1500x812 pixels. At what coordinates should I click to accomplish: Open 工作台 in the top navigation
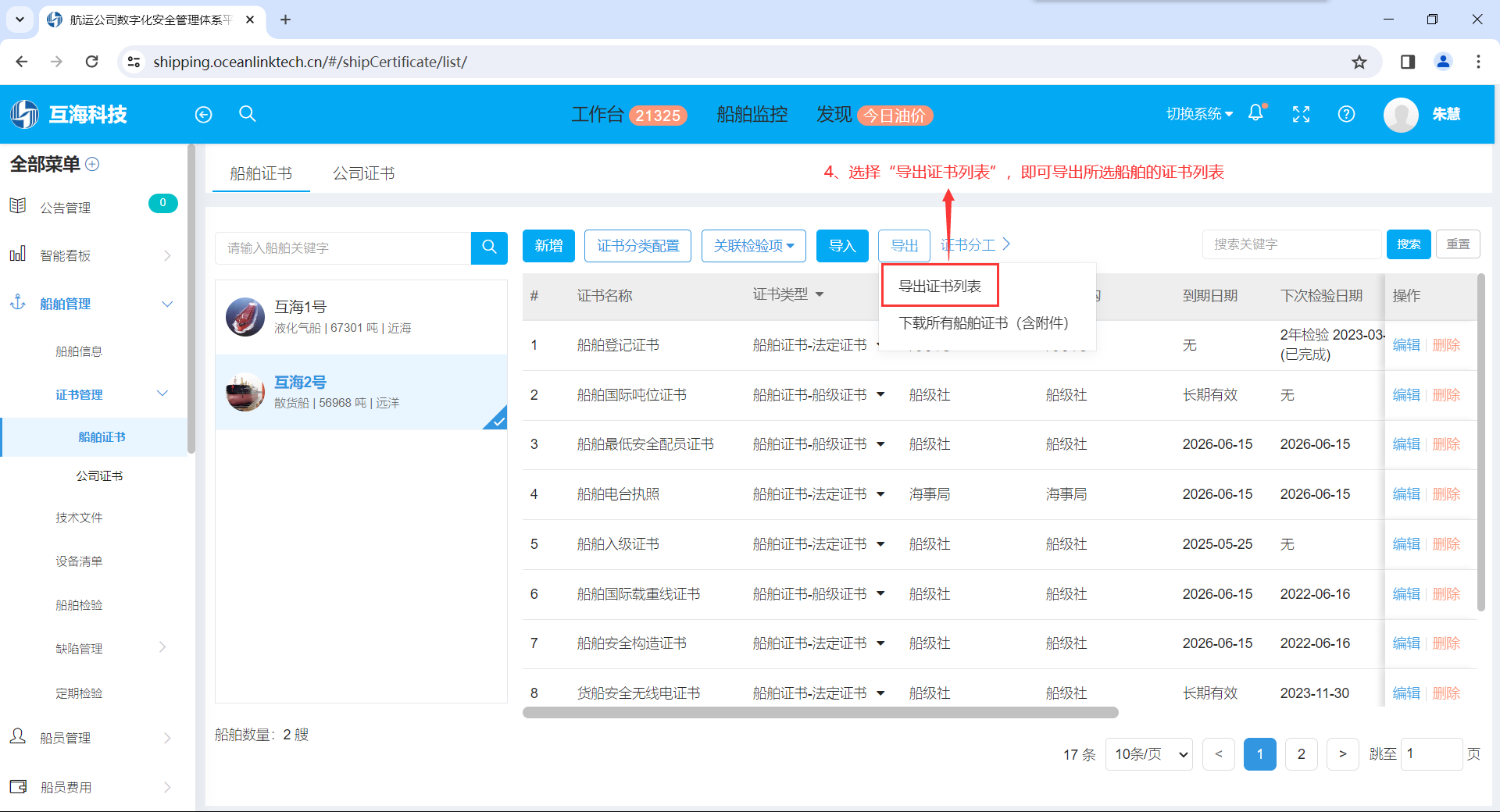coord(598,115)
